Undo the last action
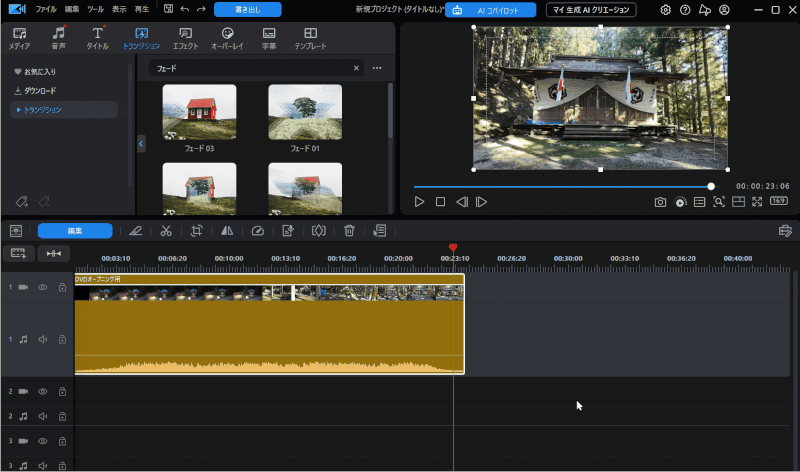The image size is (800, 472). (x=185, y=9)
